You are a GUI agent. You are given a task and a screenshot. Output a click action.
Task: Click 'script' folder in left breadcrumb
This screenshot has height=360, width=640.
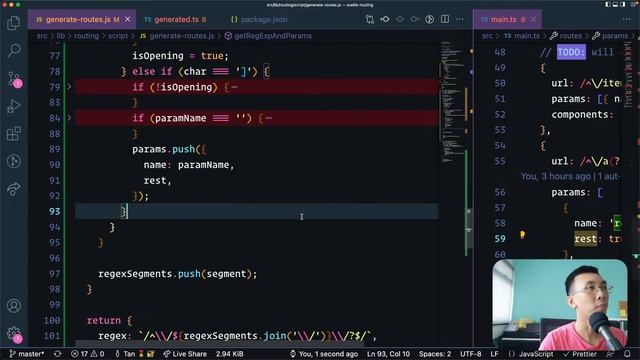[x=118, y=36]
